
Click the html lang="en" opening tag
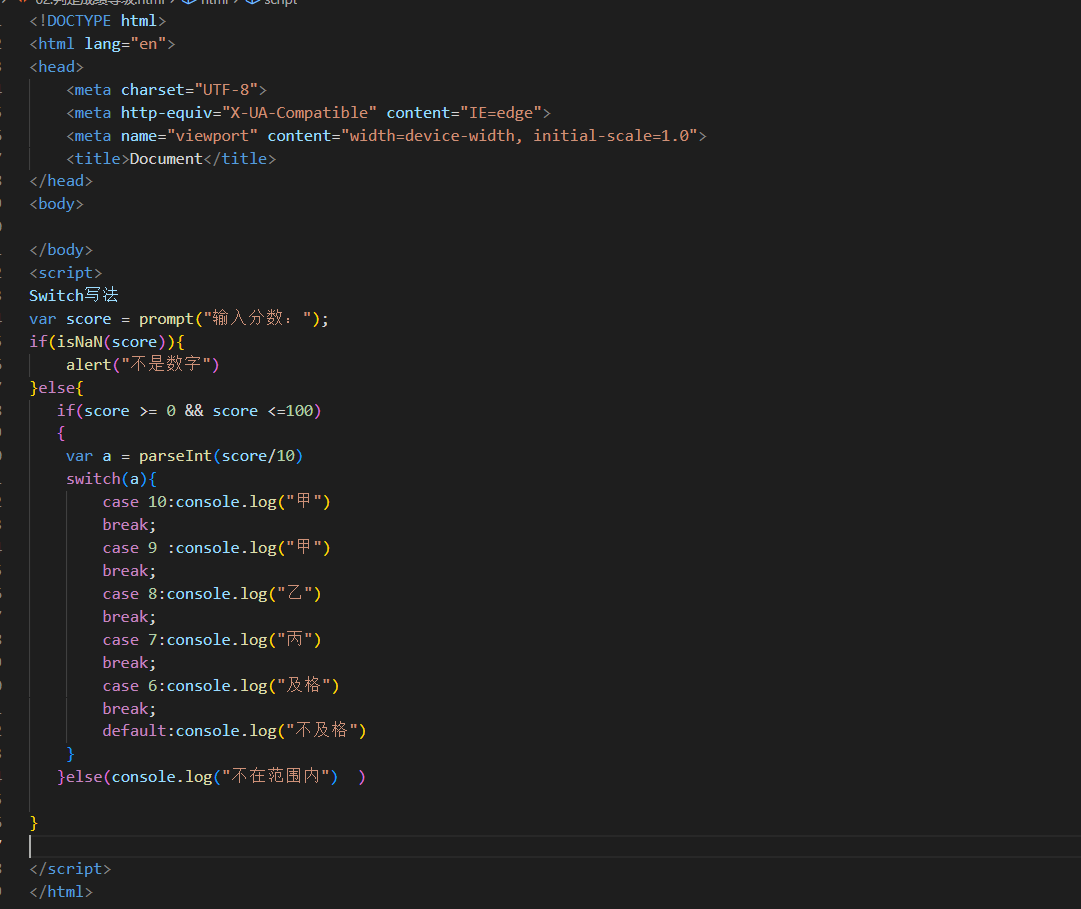(102, 44)
